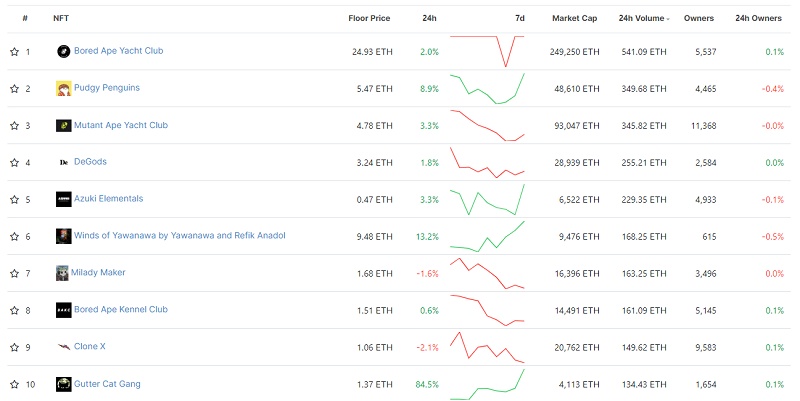Sort table by Market Cap header

pos(574,18)
